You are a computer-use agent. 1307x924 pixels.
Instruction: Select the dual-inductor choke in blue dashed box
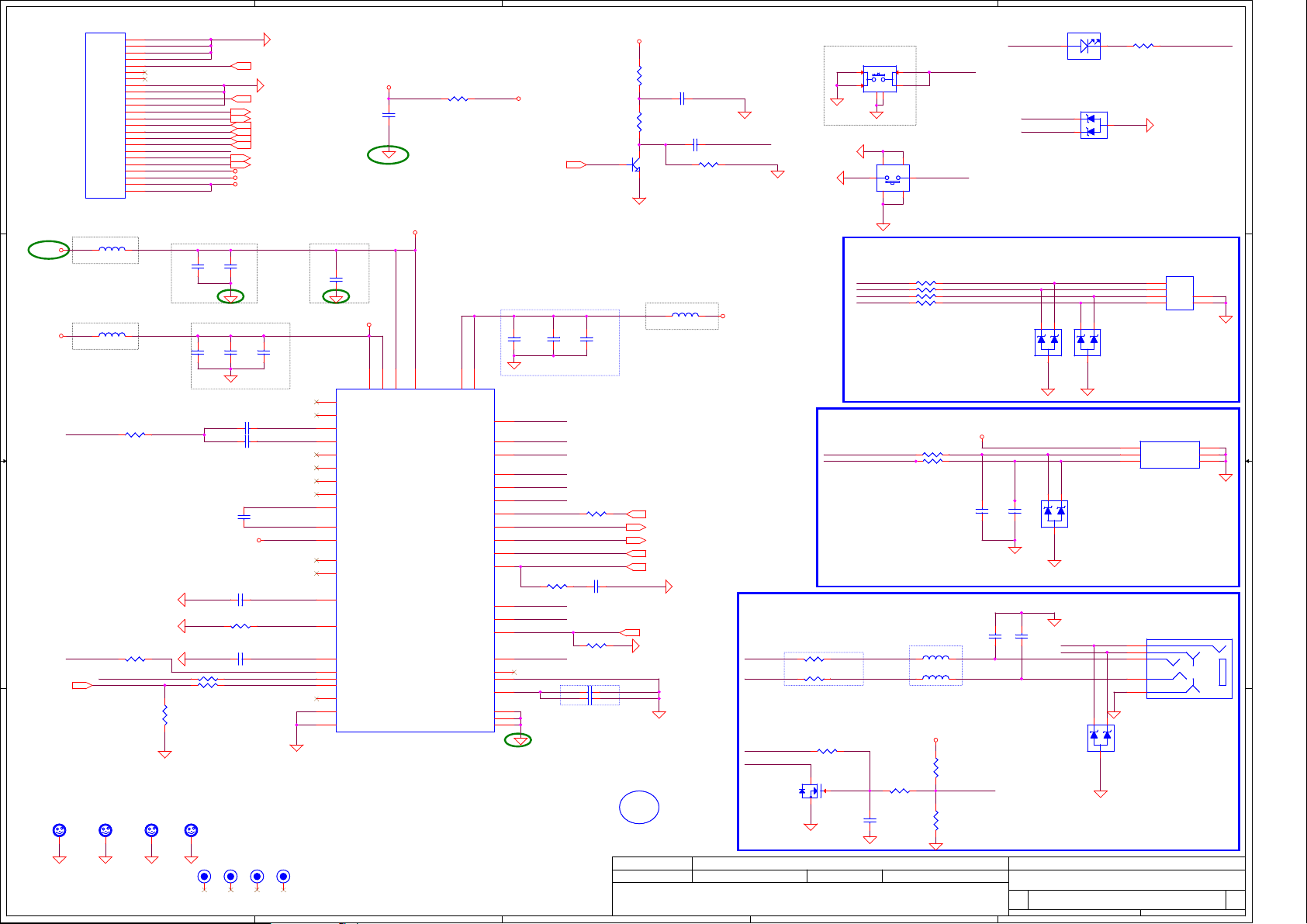[935, 668]
